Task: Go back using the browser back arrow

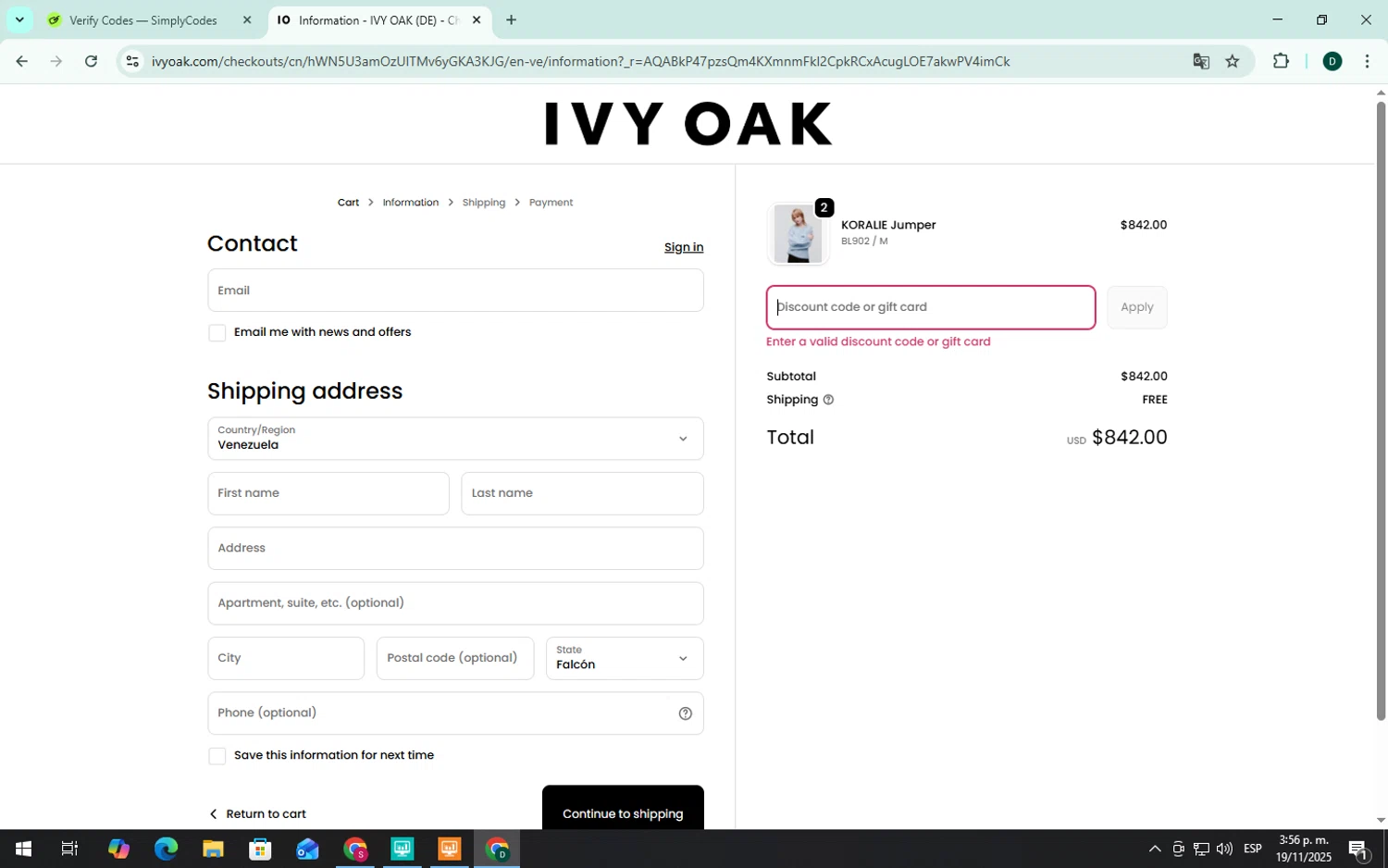Action: coord(21,61)
